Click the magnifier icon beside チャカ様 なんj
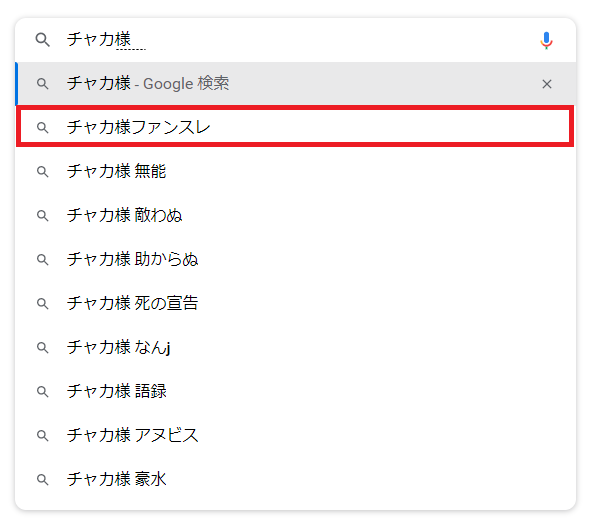The width and height of the screenshot is (592, 530). [x=43, y=348]
